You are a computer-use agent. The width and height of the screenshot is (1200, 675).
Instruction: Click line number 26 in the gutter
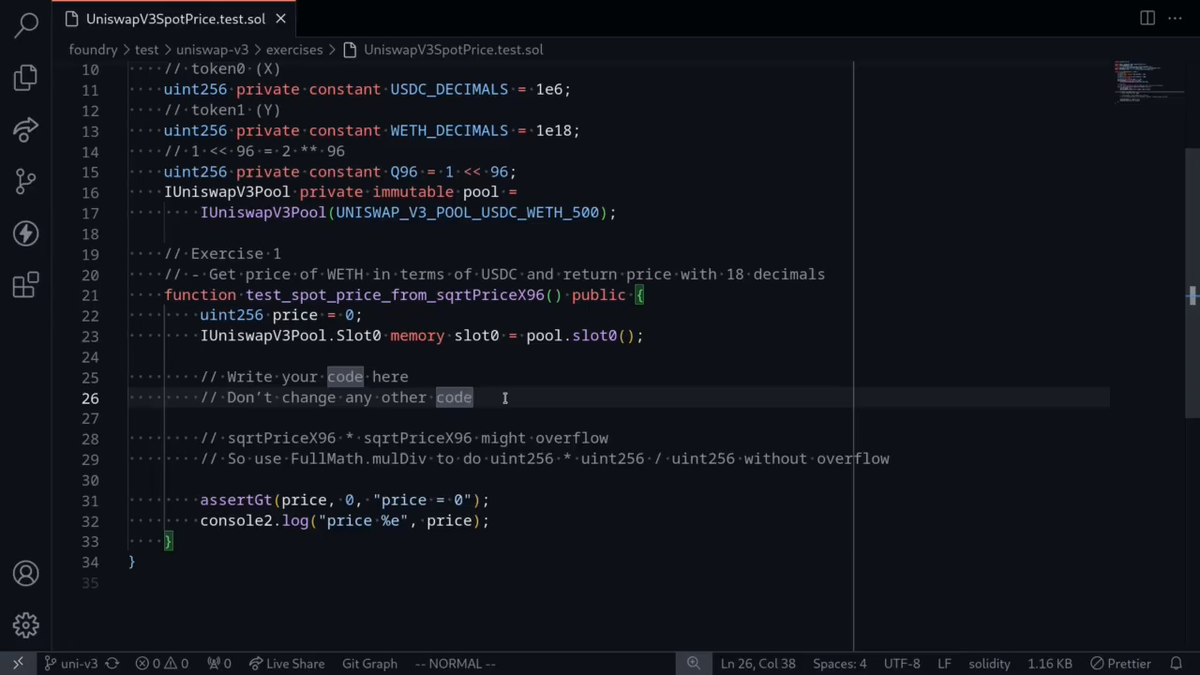click(x=90, y=398)
